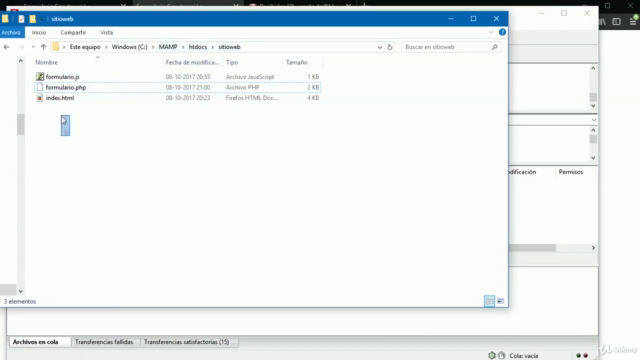The width and height of the screenshot is (640, 360).
Task: Refresh the sitioweb folder view
Action: (390, 47)
